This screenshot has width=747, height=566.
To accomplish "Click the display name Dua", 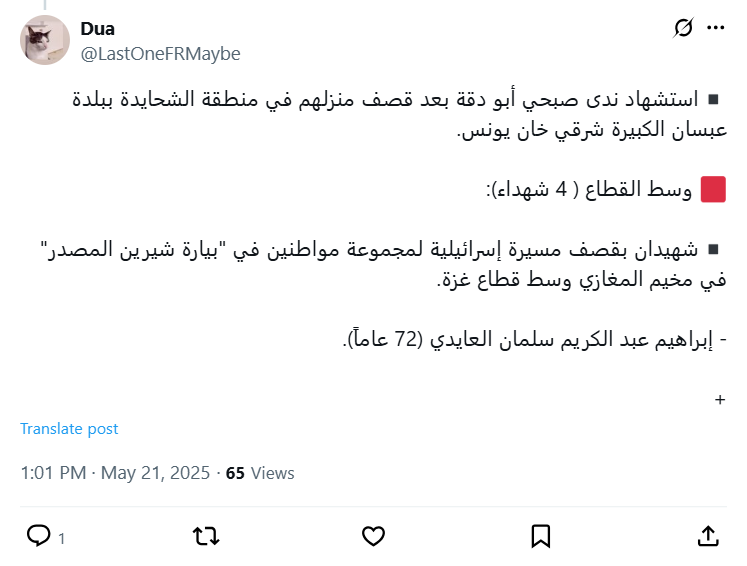I will (97, 29).
